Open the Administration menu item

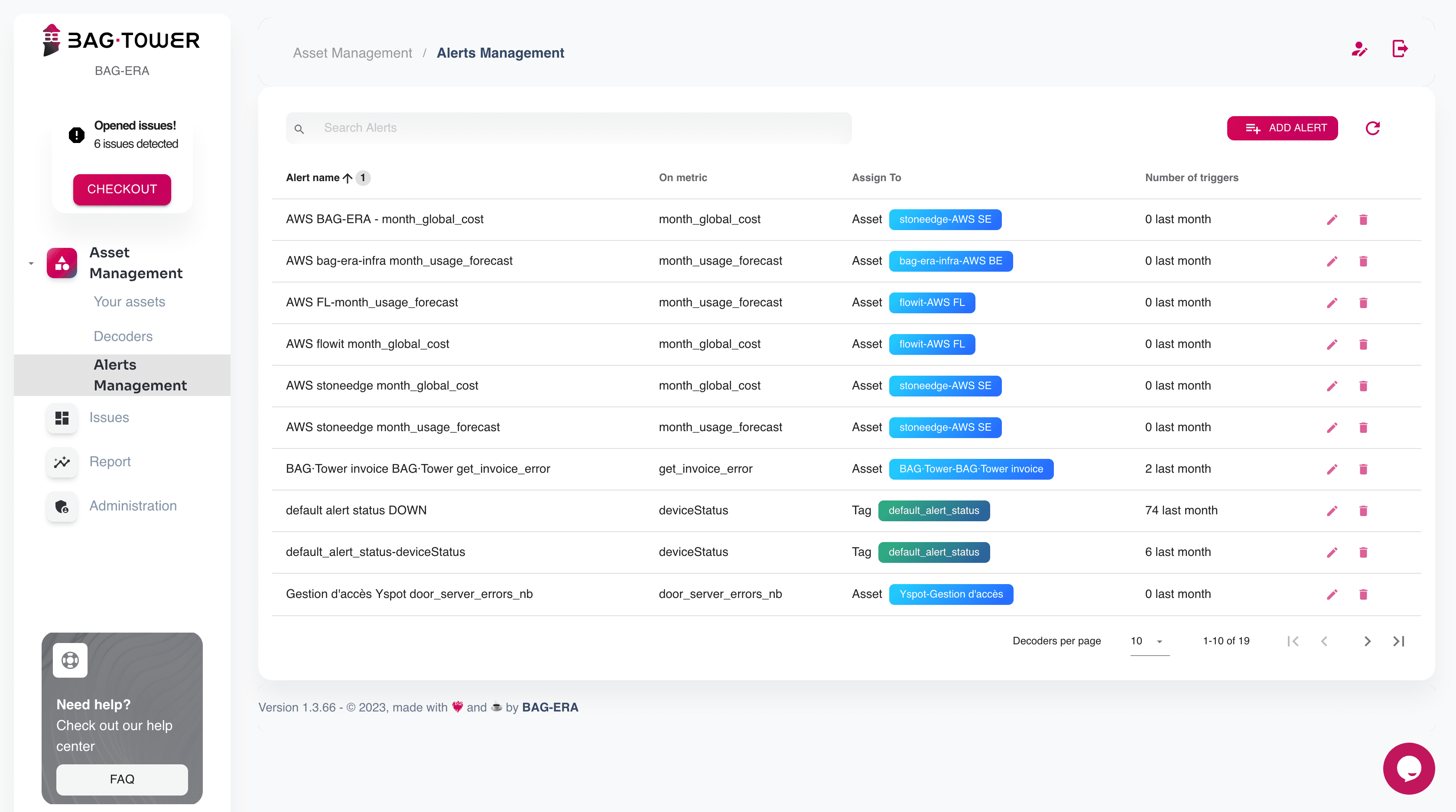133,506
